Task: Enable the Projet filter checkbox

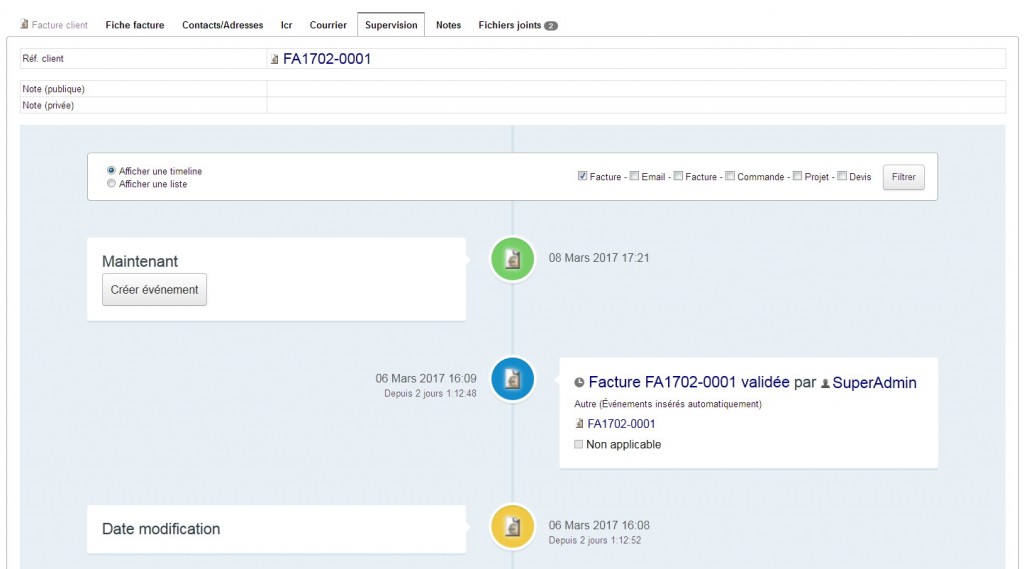Action: point(797,176)
